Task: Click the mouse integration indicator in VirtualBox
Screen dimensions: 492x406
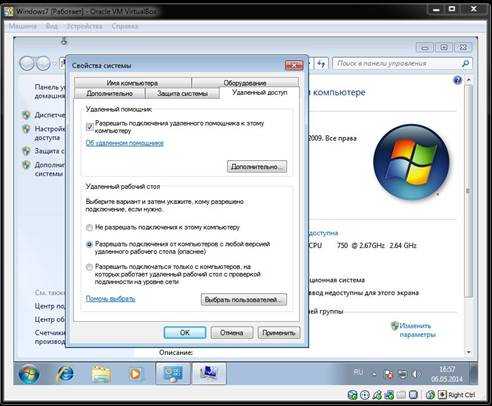Action: coord(430,395)
